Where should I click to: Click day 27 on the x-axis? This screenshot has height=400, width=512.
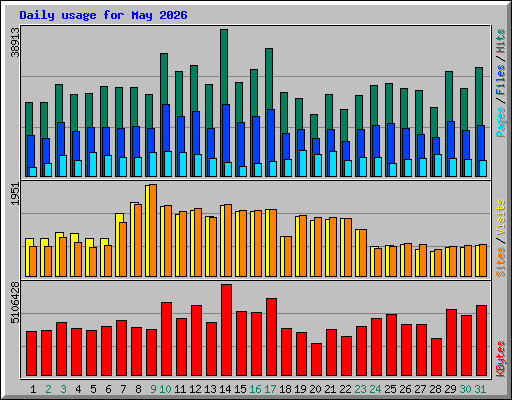point(420,389)
